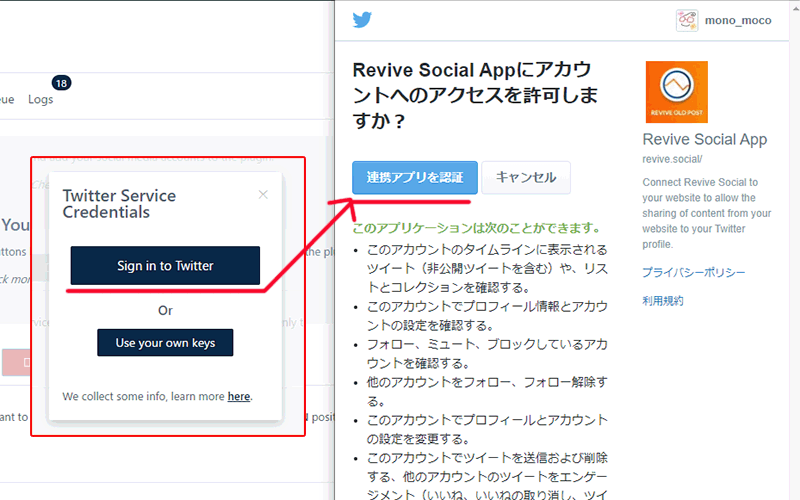Click the green permissions heading text
The width and height of the screenshot is (800, 500).
pyautogui.click(x=476, y=227)
